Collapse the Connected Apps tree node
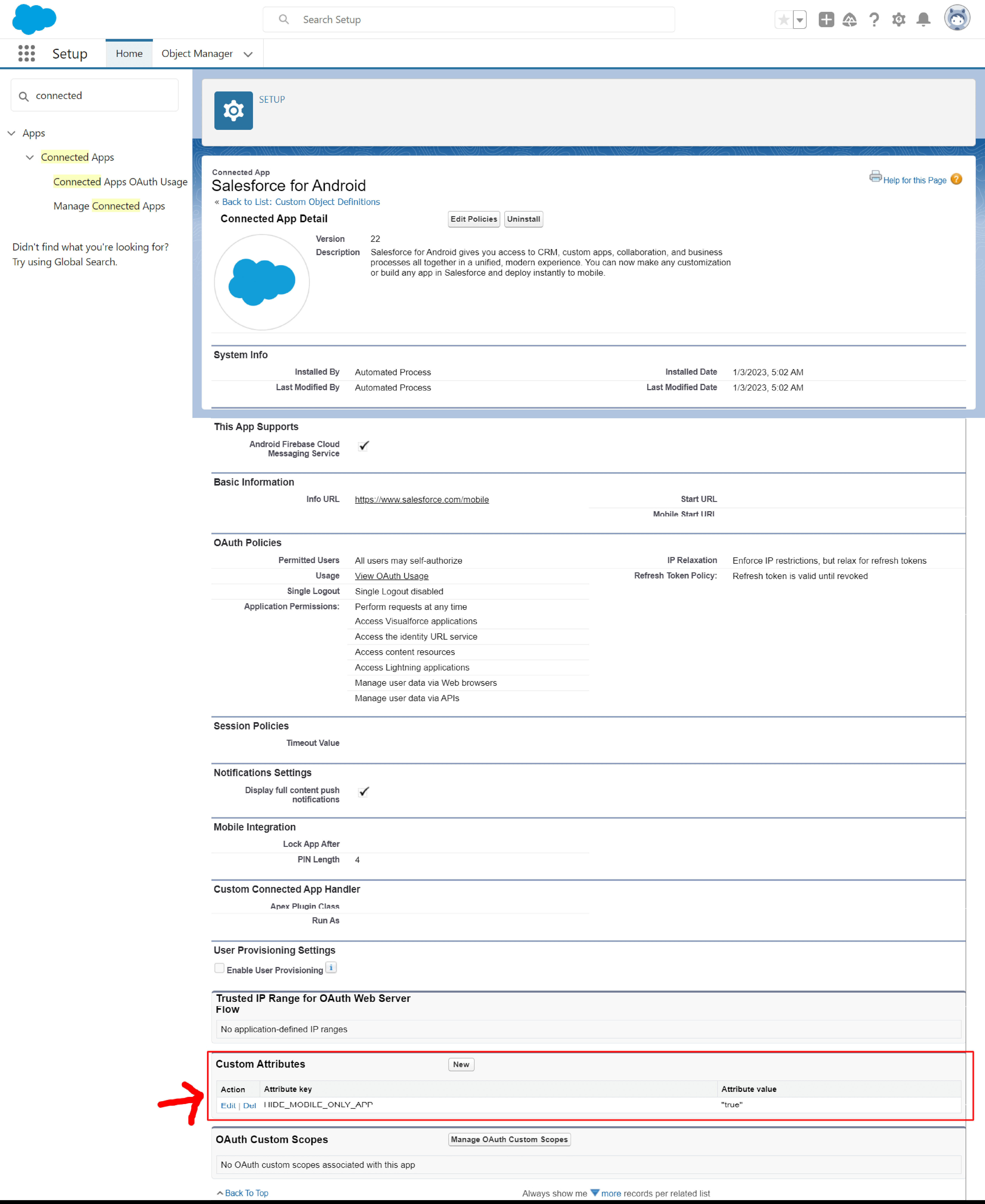This screenshot has width=985, height=1204. pyautogui.click(x=30, y=157)
